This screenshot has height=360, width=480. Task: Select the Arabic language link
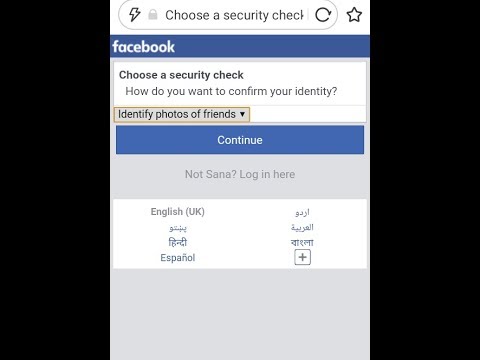click(x=302, y=227)
